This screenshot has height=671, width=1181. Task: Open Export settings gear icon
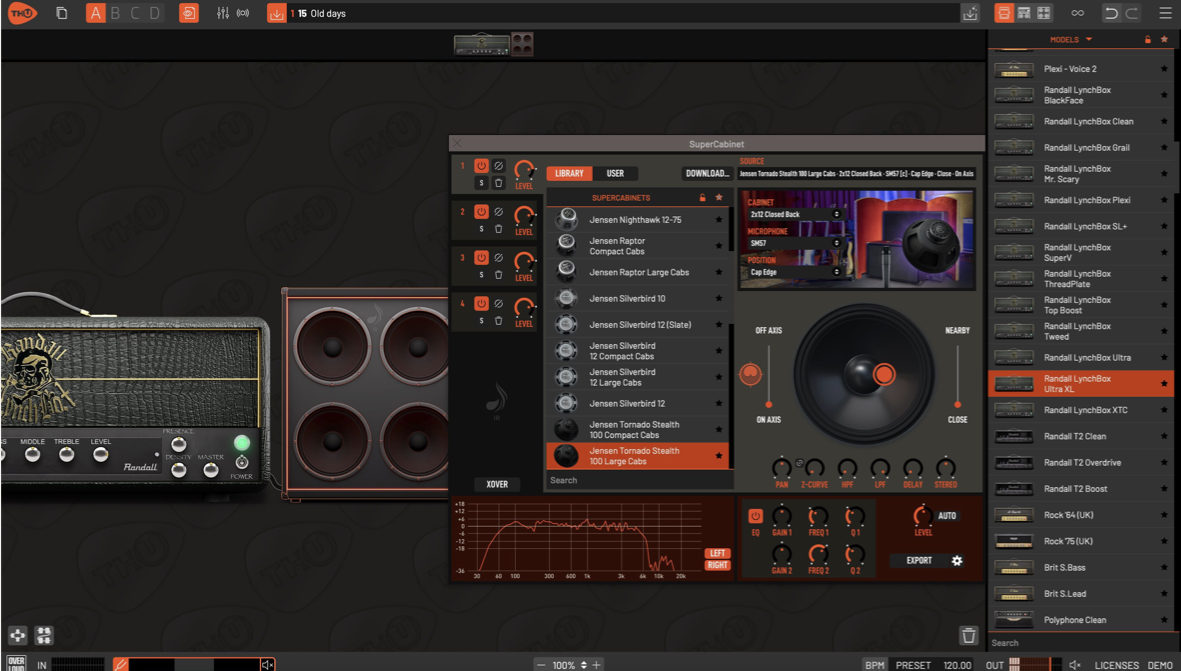click(x=957, y=560)
